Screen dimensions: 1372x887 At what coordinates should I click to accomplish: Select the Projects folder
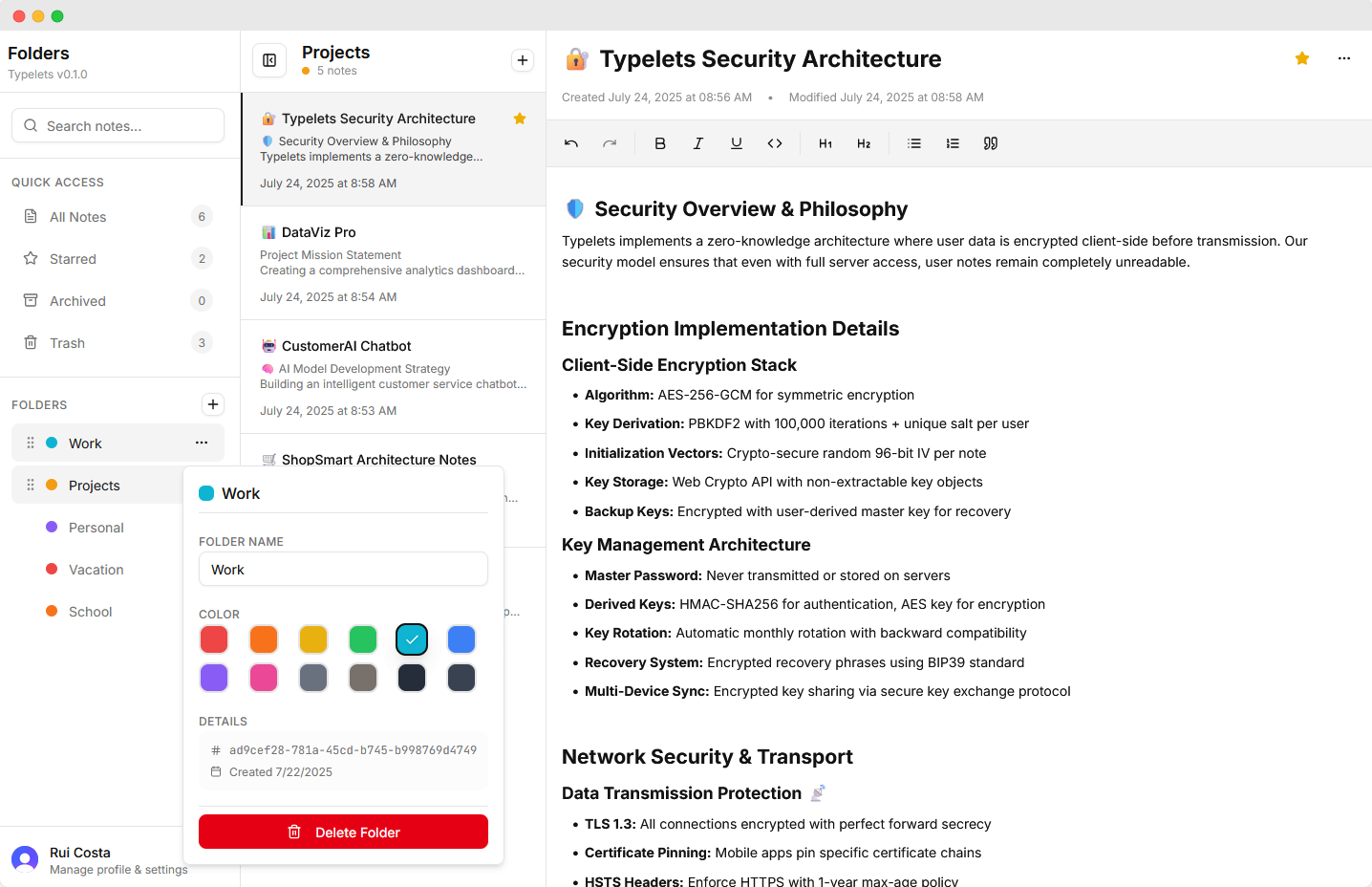pyautogui.click(x=97, y=486)
